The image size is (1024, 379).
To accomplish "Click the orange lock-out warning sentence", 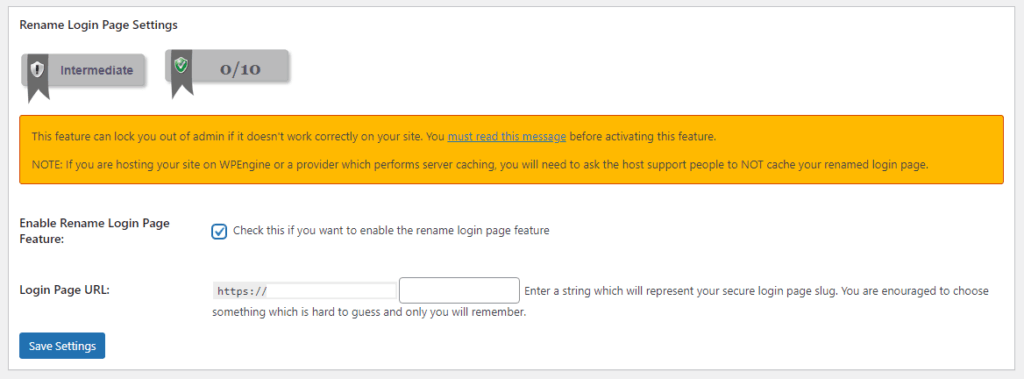I will [x=374, y=137].
